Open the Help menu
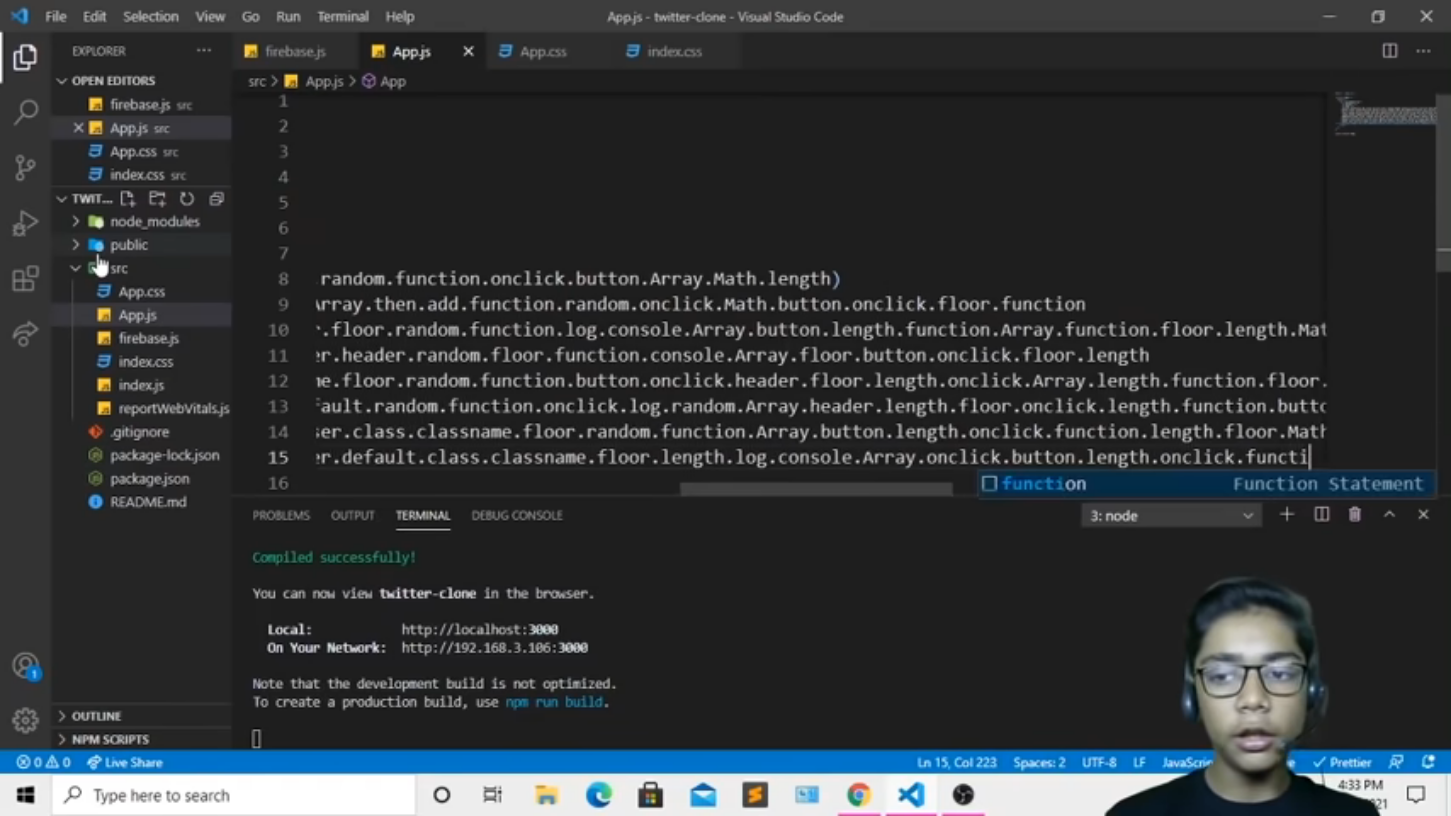 [400, 16]
